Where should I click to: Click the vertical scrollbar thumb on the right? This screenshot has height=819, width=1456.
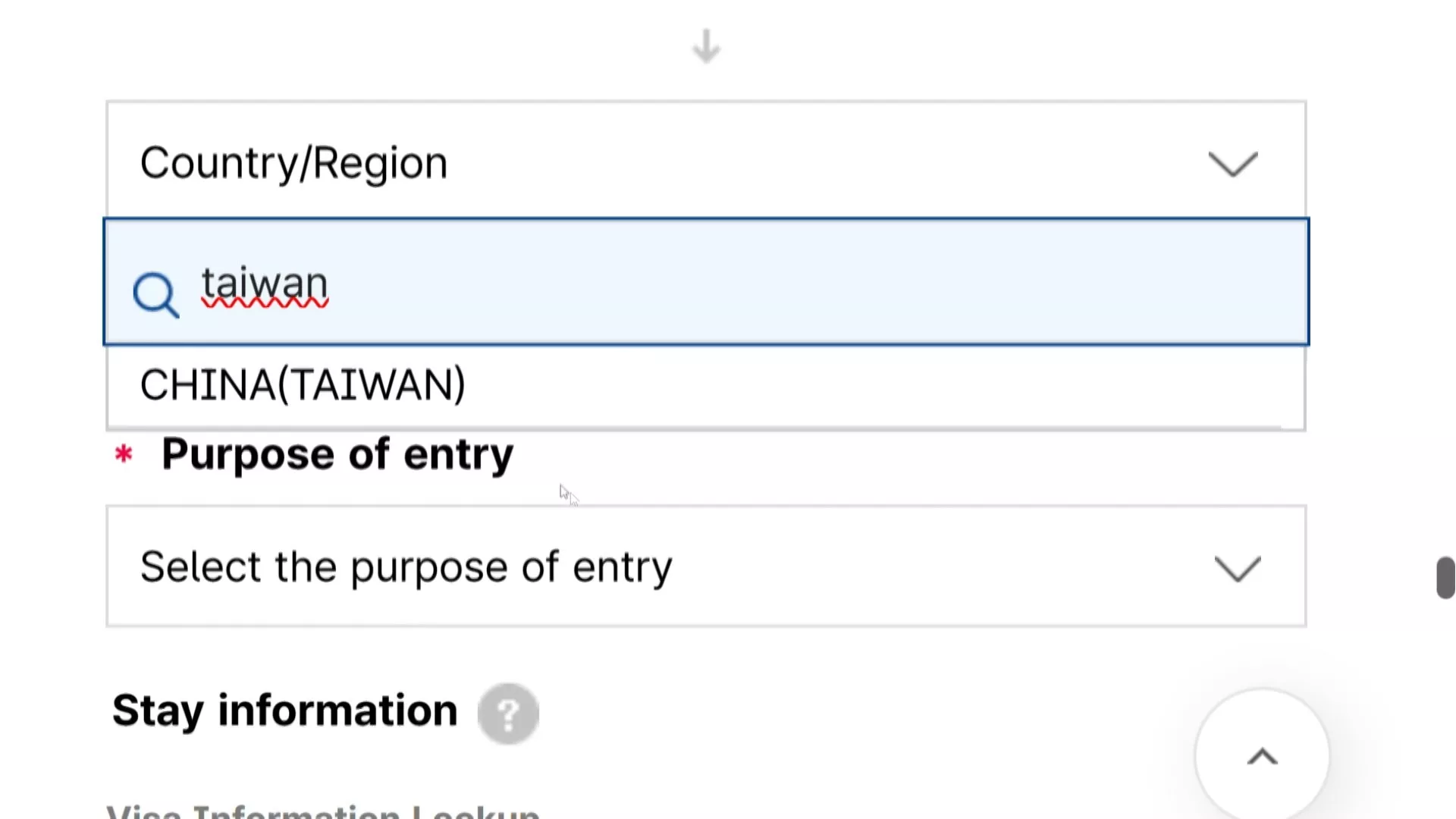[1445, 578]
